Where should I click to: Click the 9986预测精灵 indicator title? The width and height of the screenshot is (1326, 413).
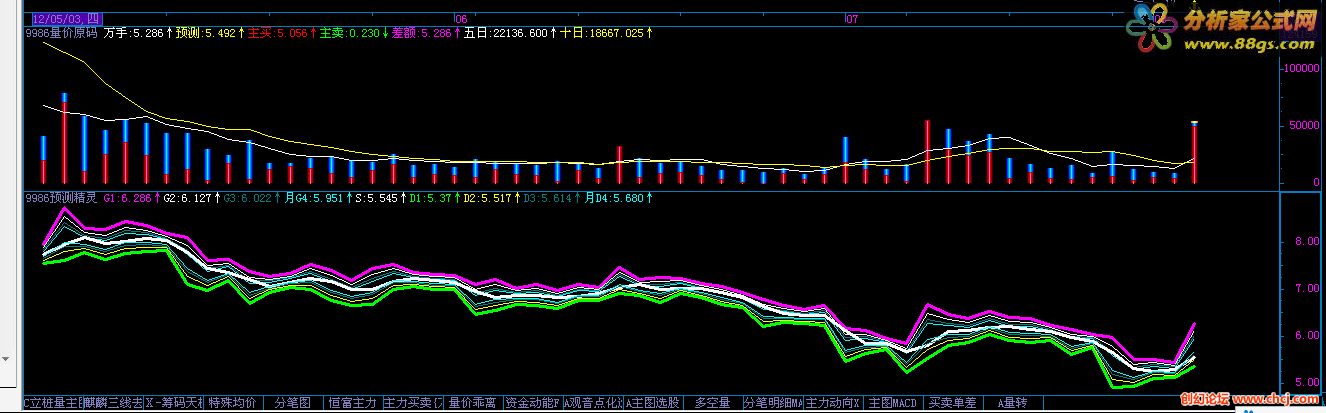pyautogui.click(x=62, y=198)
